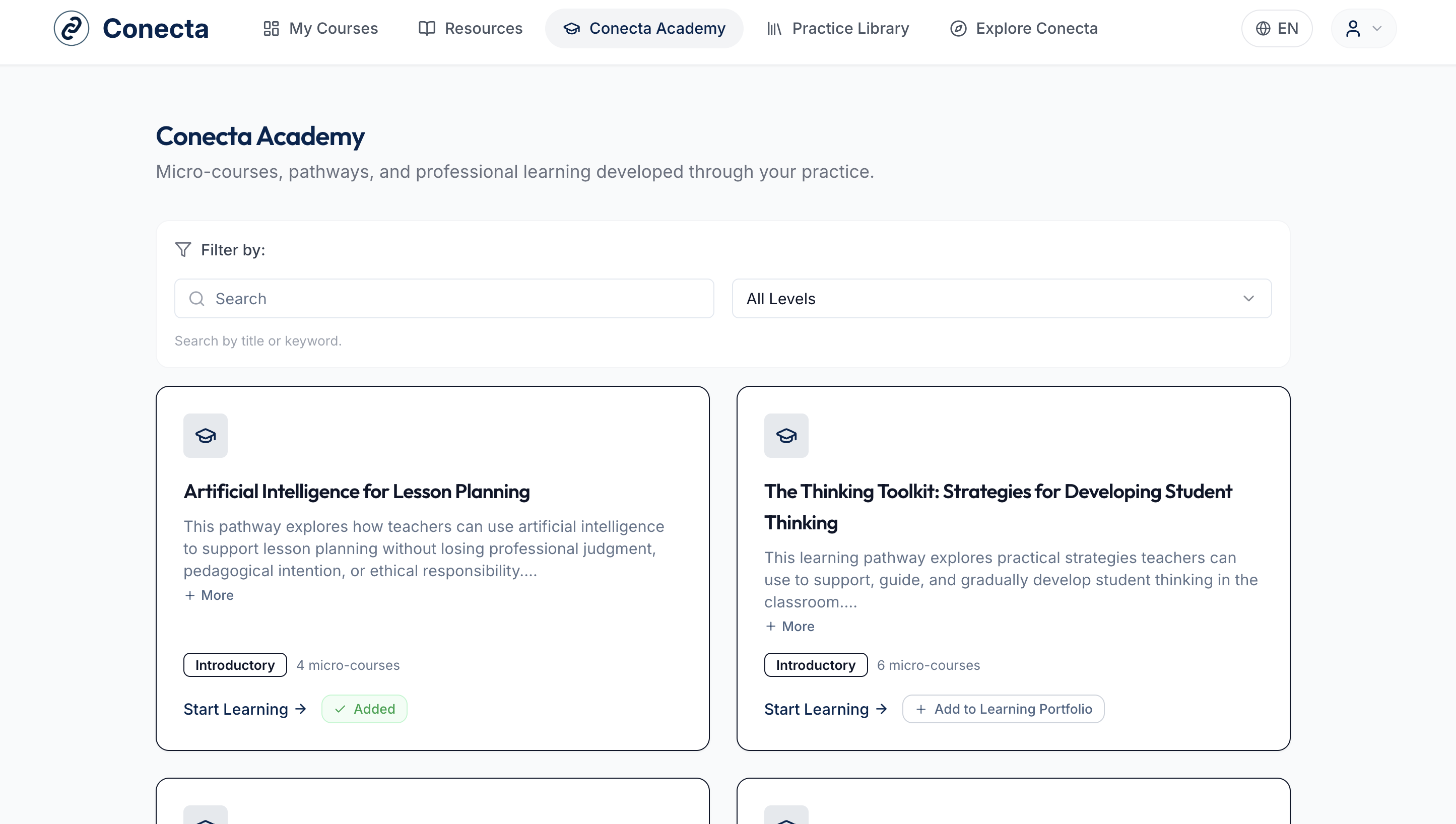
Task: Expand the user account menu chevron
Action: (1377, 28)
